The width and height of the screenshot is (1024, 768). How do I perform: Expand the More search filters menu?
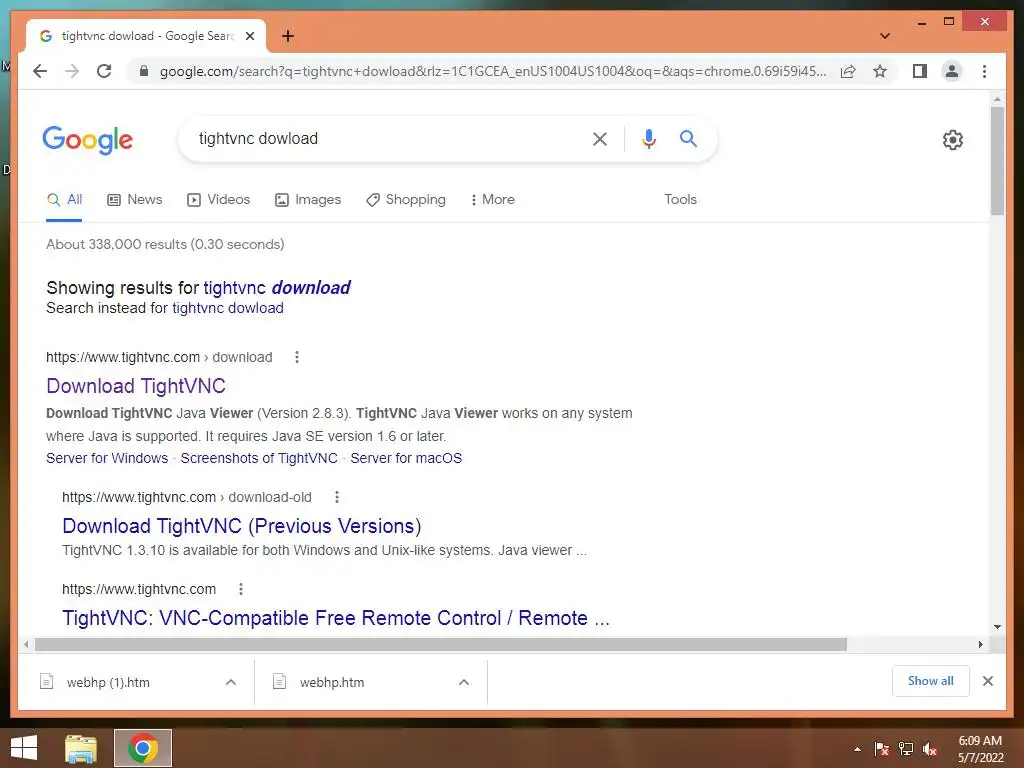click(492, 200)
